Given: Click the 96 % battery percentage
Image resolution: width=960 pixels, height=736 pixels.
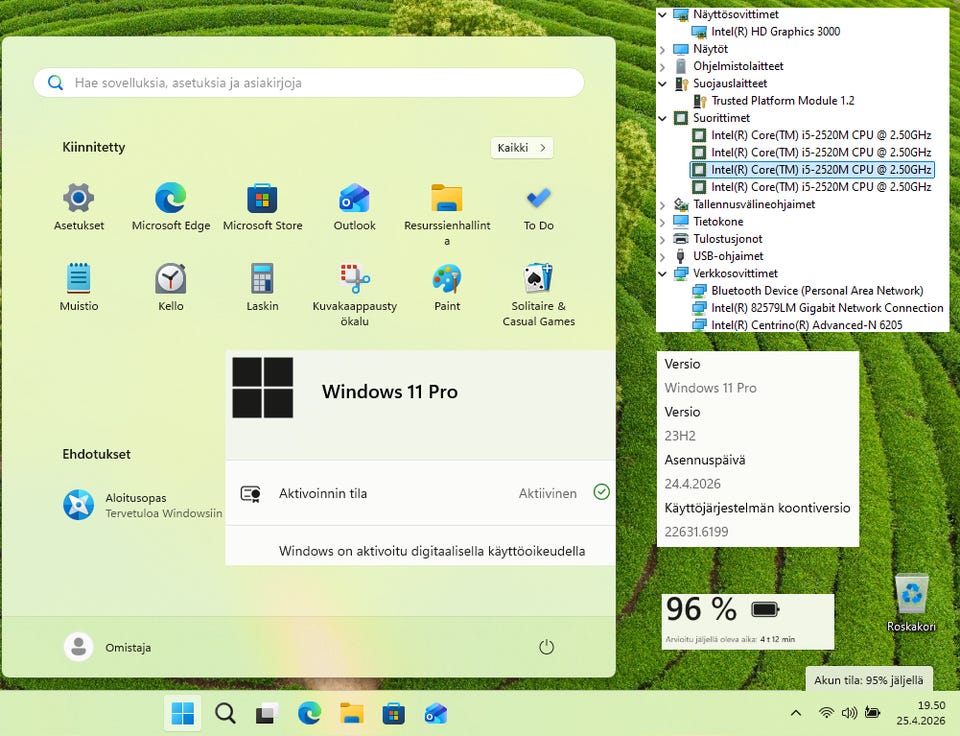Looking at the screenshot, I should click(702, 609).
